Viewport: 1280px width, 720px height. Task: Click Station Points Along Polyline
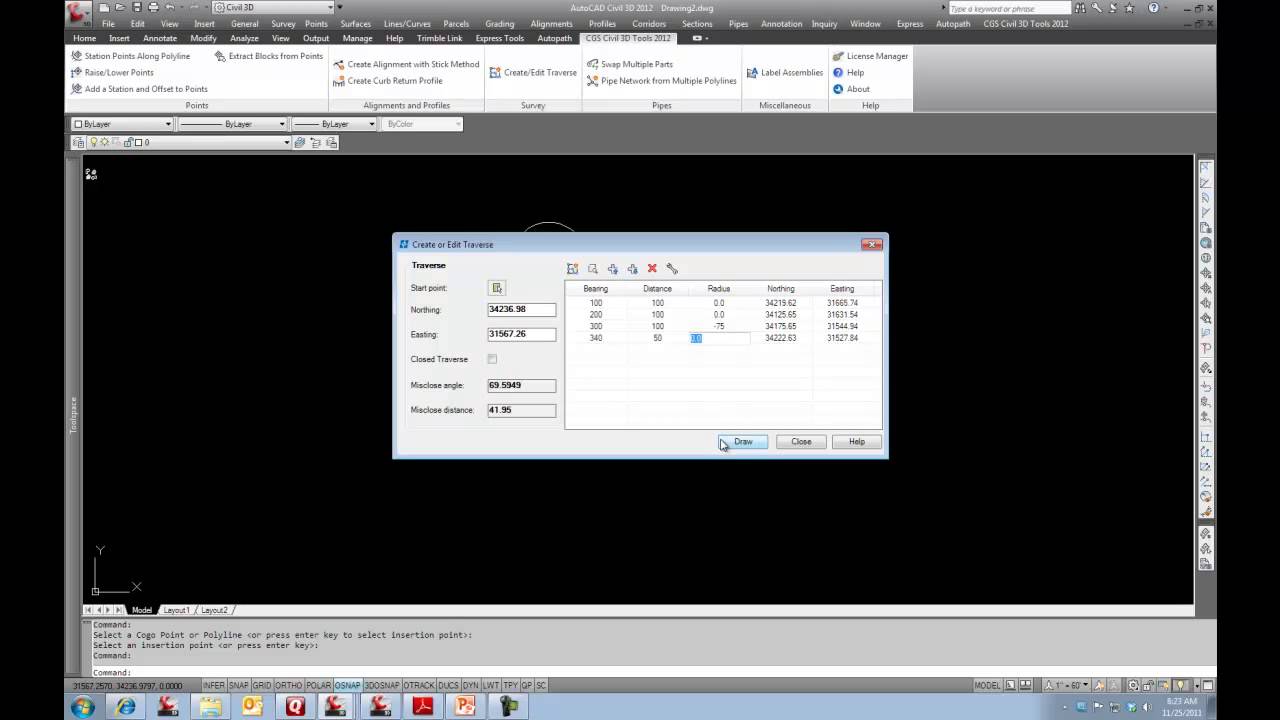[130, 56]
